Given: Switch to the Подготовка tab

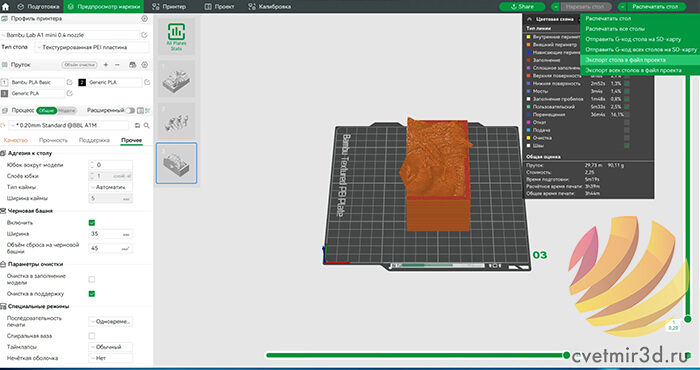Looking at the screenshot, I should tap(37, 7).
